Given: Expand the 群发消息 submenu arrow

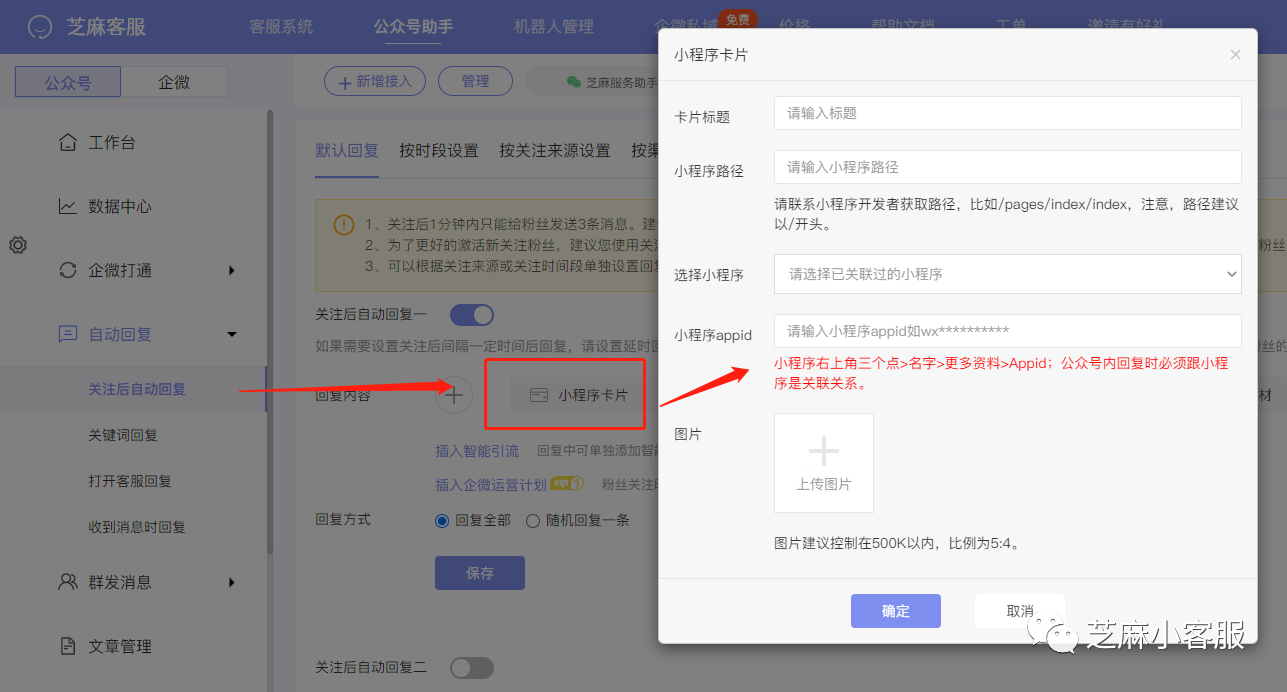Looking at the screenshot, I should click(232, 582).
